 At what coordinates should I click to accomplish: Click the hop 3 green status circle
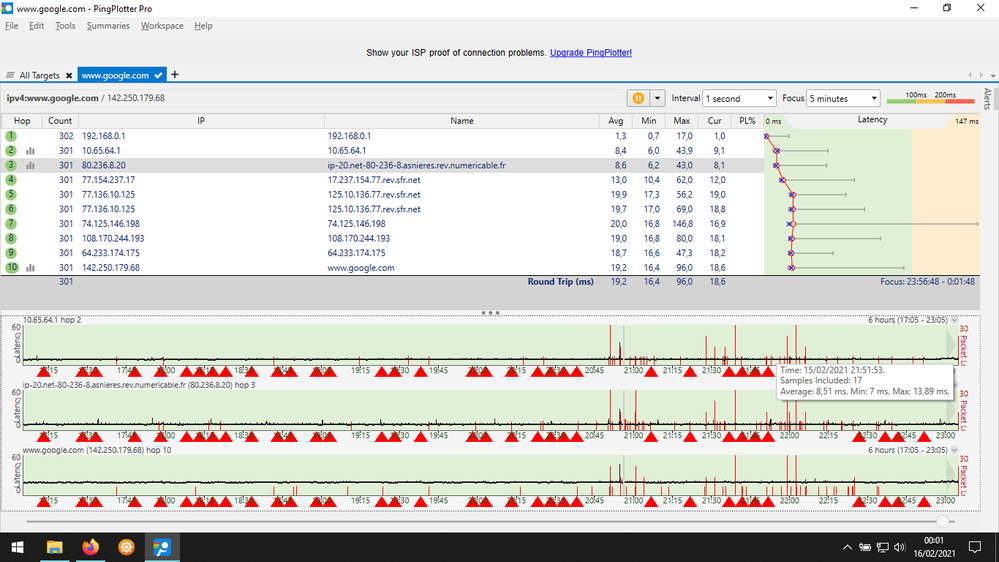pyautogui.click(x=11, y=165)
